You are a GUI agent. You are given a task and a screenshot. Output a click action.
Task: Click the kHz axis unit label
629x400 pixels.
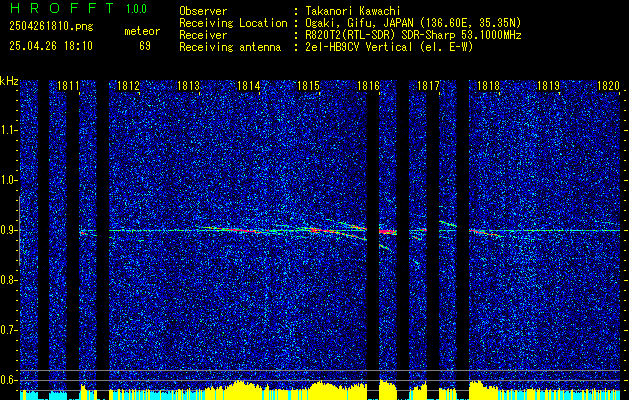pos(9,81)
